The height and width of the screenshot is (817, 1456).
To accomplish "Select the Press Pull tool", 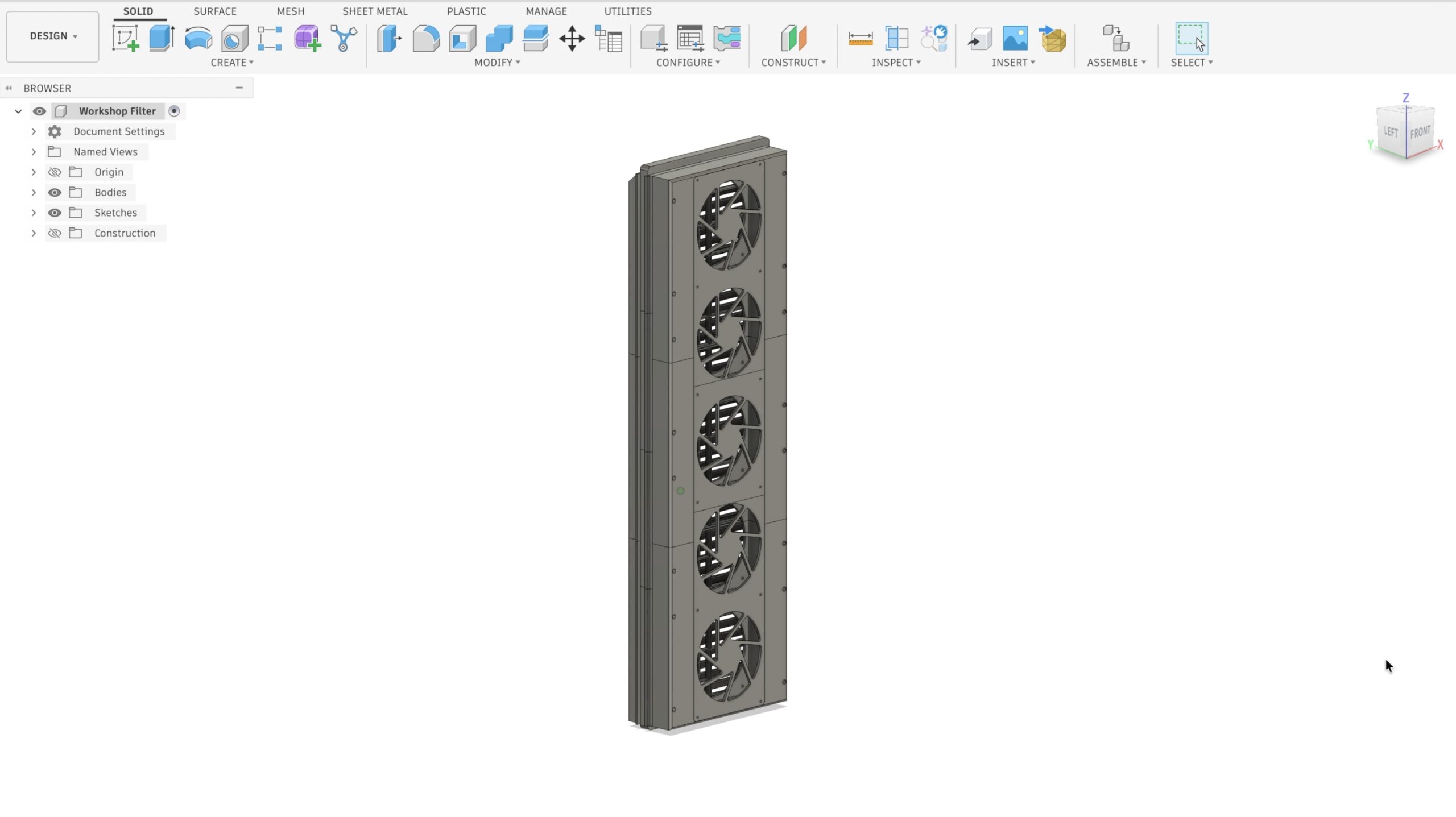I will pyautogui.click(x=390, y=39).
